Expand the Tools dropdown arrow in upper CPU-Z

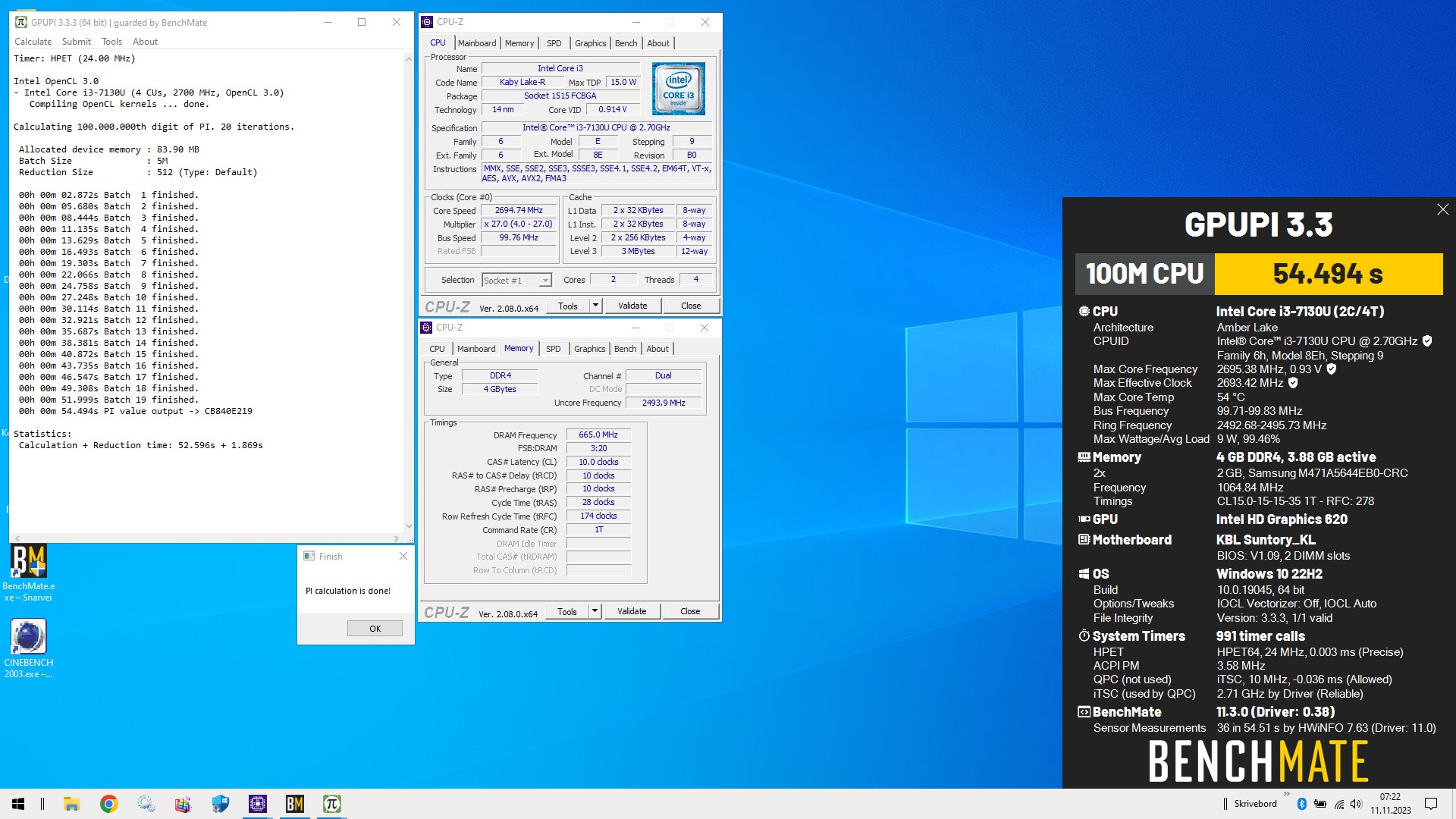pos(596,306)
